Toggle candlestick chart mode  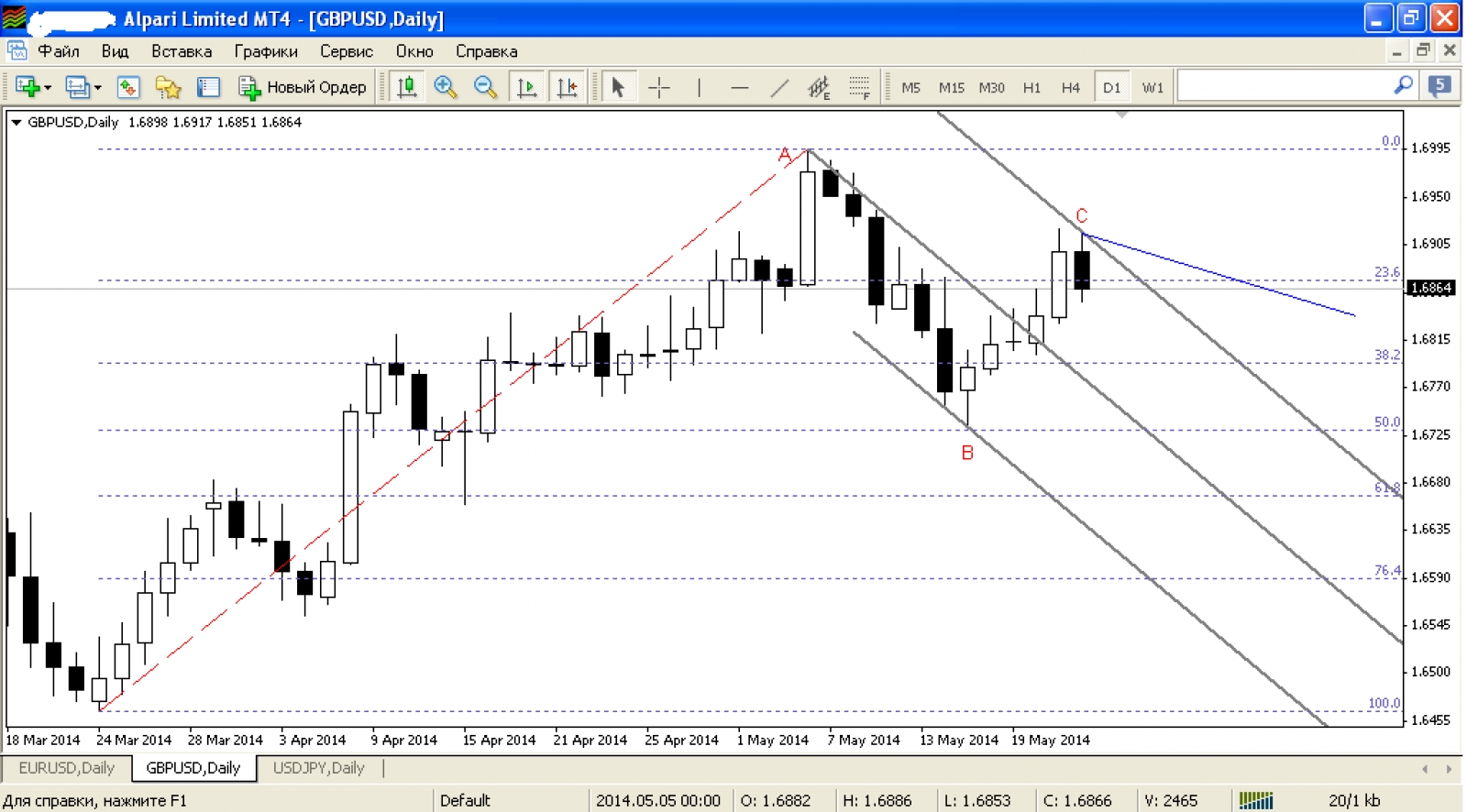(x=406, y=87)
